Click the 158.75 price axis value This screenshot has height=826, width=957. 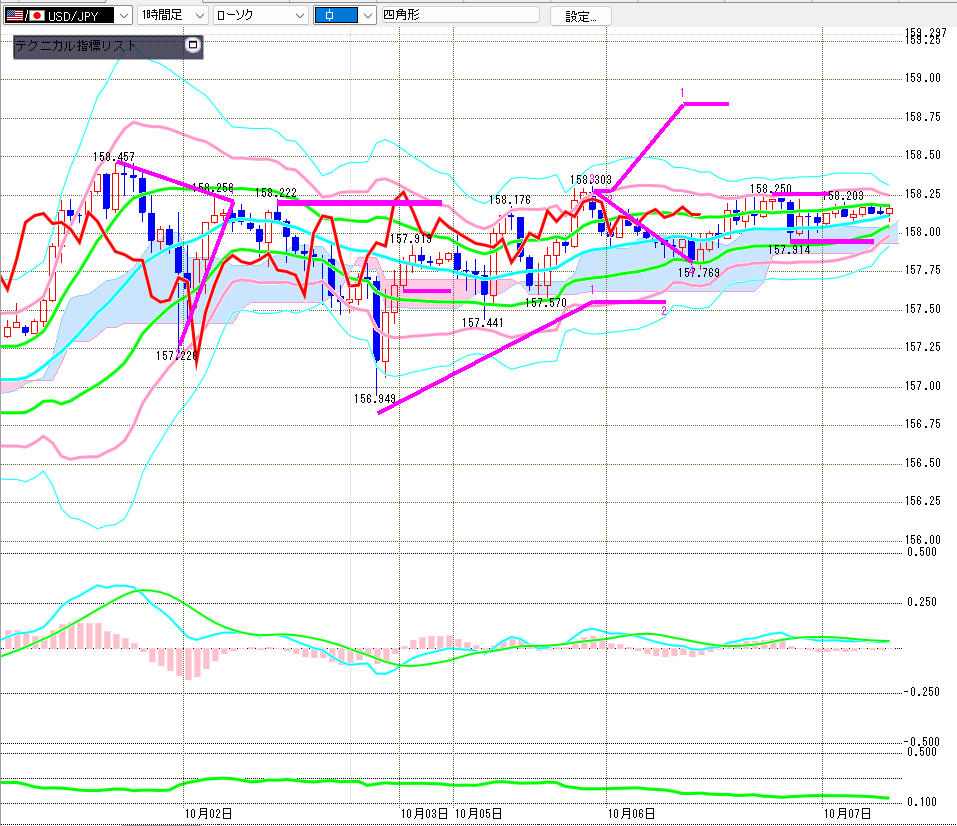tap(923, 117)
